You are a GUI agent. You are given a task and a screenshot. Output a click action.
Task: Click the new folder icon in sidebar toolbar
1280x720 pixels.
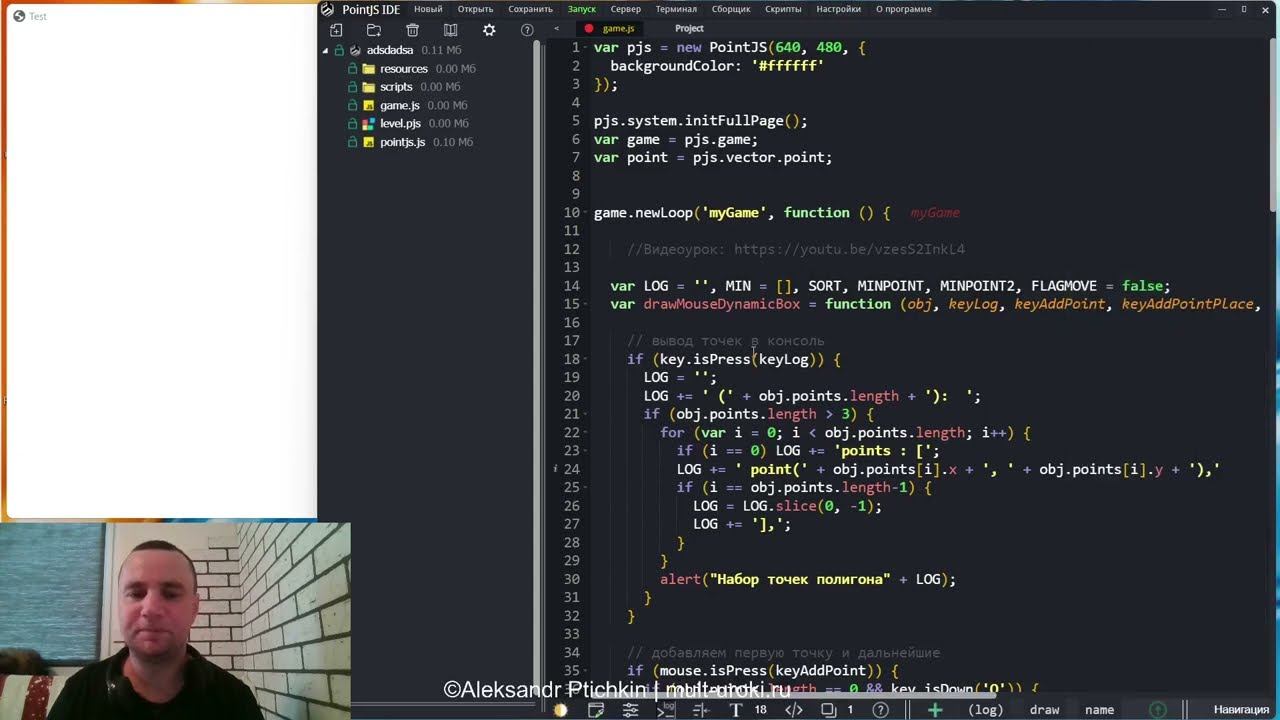pyautogui.click(x=374, y=30)
